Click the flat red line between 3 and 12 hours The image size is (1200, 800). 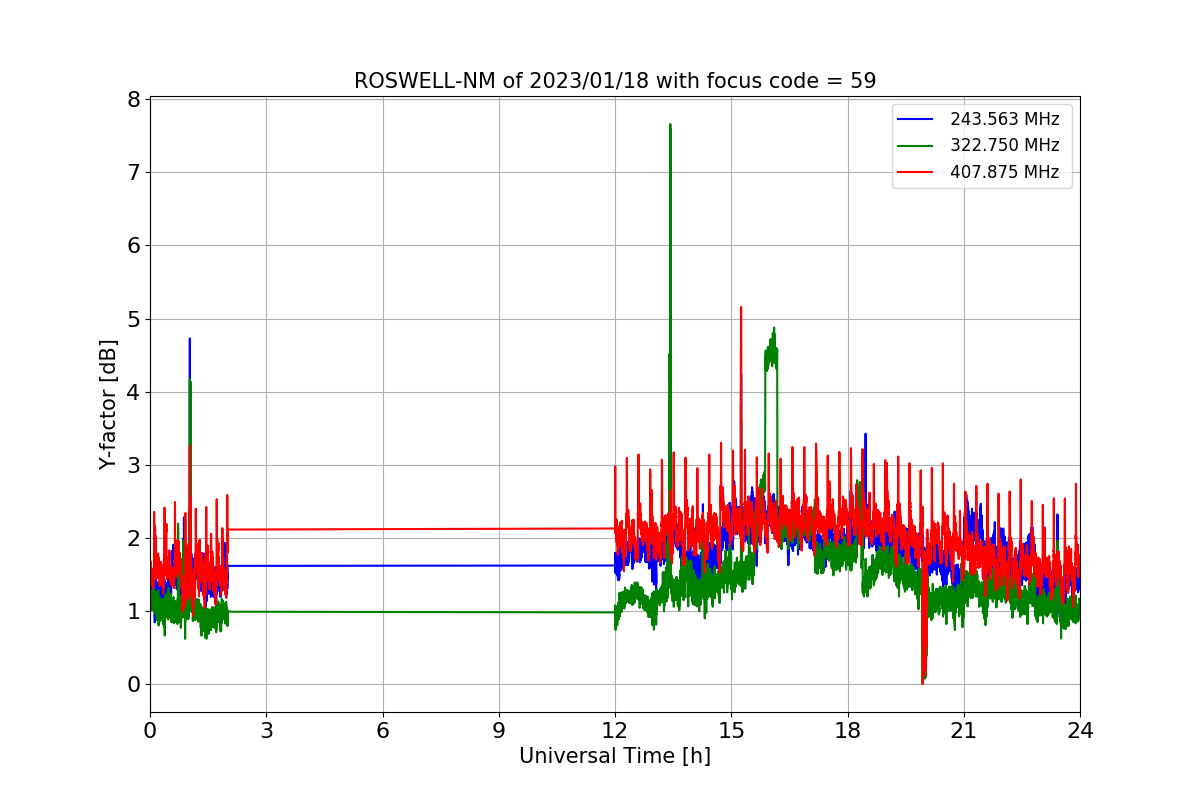pos(421,529)
